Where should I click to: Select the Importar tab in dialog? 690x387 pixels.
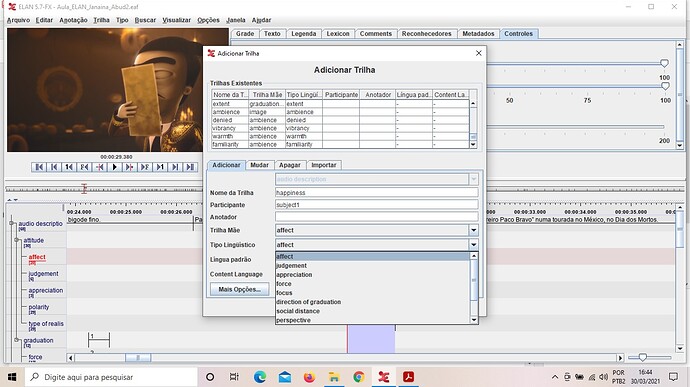click(x=323, y=165)
